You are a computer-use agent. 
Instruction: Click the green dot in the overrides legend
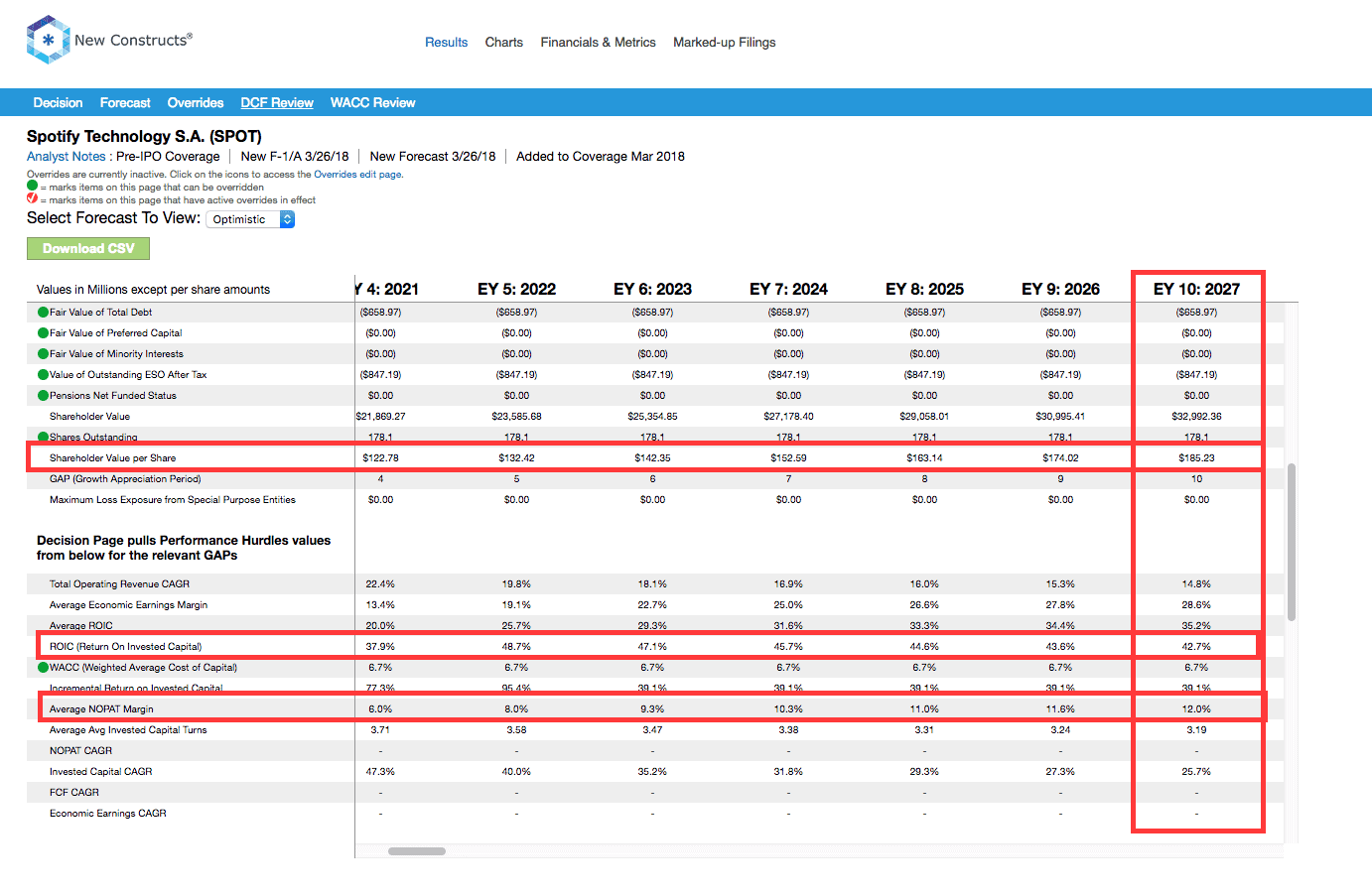pyautogui.click(x=32, y=186)
